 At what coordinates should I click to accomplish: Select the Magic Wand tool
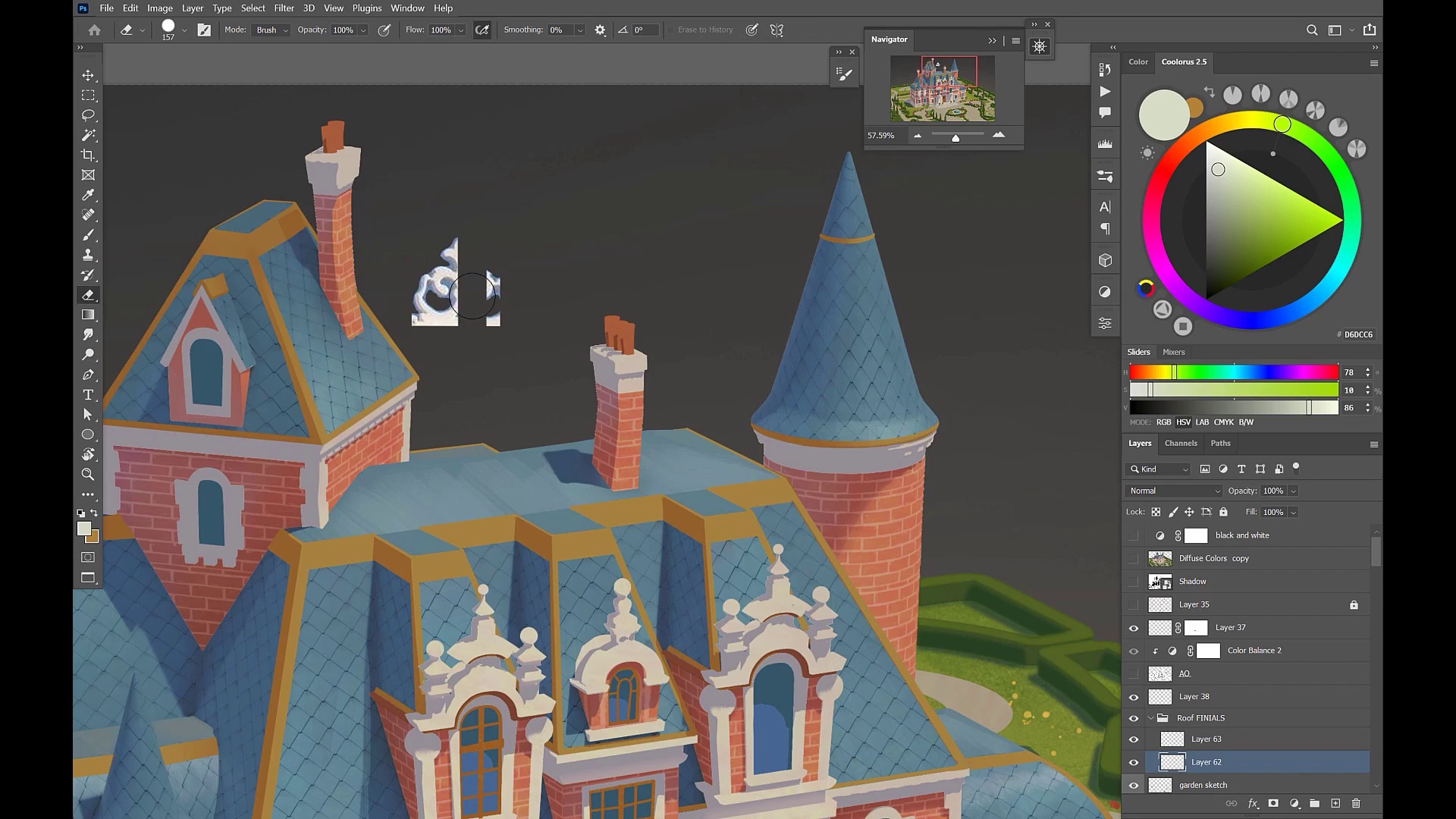(x=88, y=135)
